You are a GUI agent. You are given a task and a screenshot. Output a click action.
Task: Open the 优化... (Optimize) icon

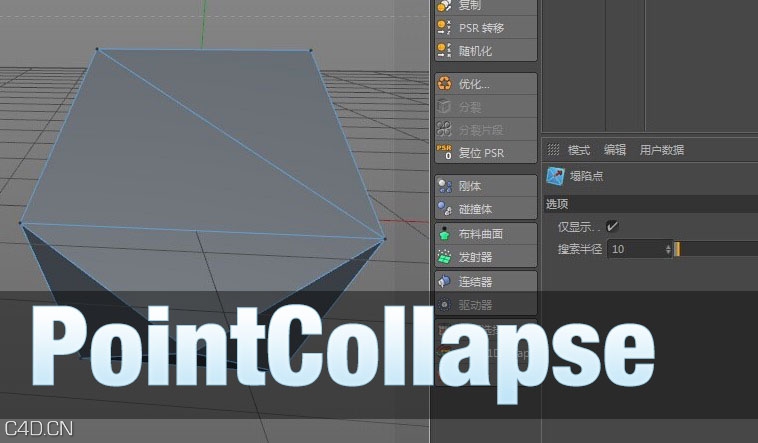pos(444,84)
